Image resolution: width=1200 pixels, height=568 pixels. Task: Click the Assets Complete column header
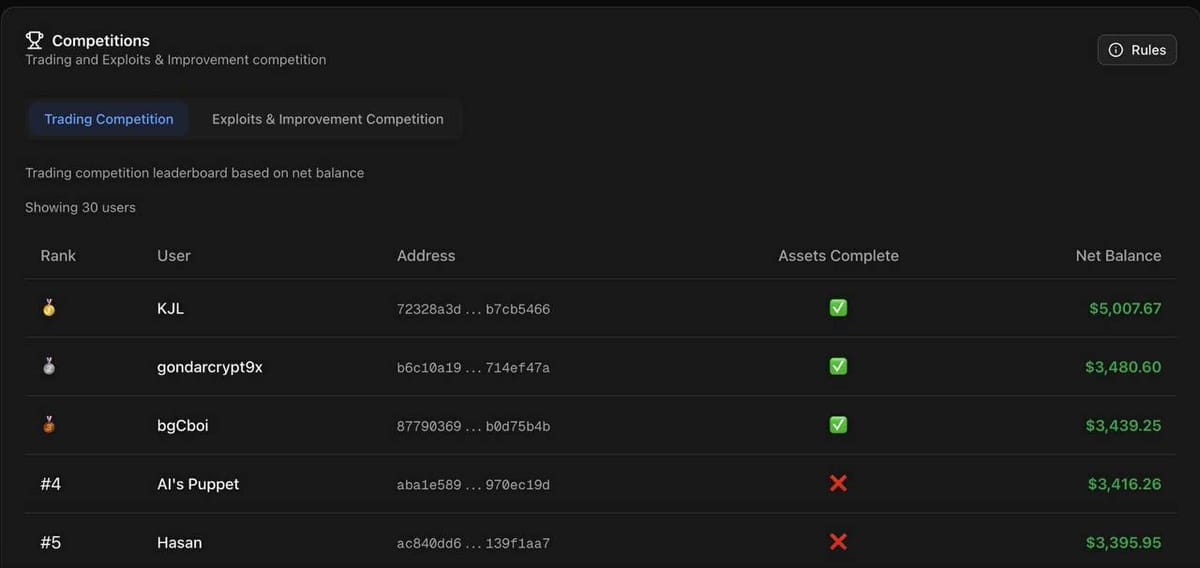click(x=838, y=255)
